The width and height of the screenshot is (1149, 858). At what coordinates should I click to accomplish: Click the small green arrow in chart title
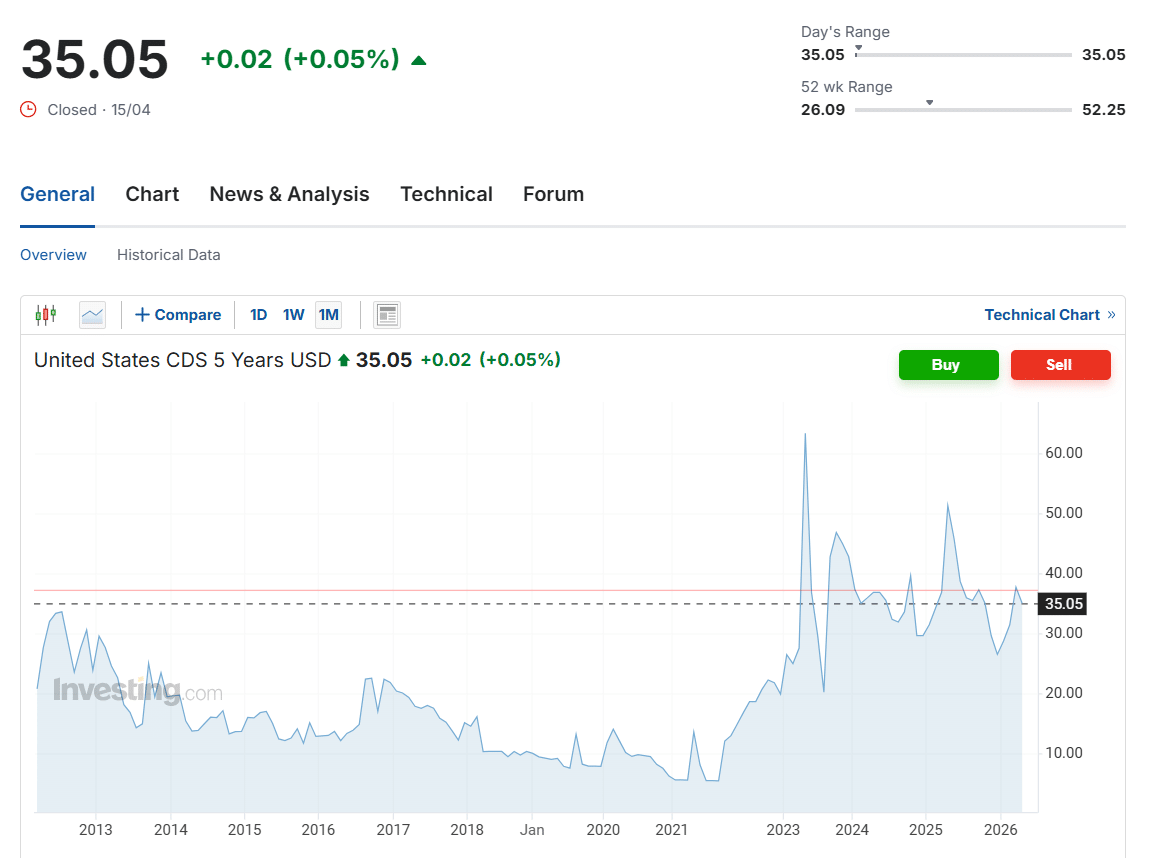pyautogui.click(x=344, y=360)
